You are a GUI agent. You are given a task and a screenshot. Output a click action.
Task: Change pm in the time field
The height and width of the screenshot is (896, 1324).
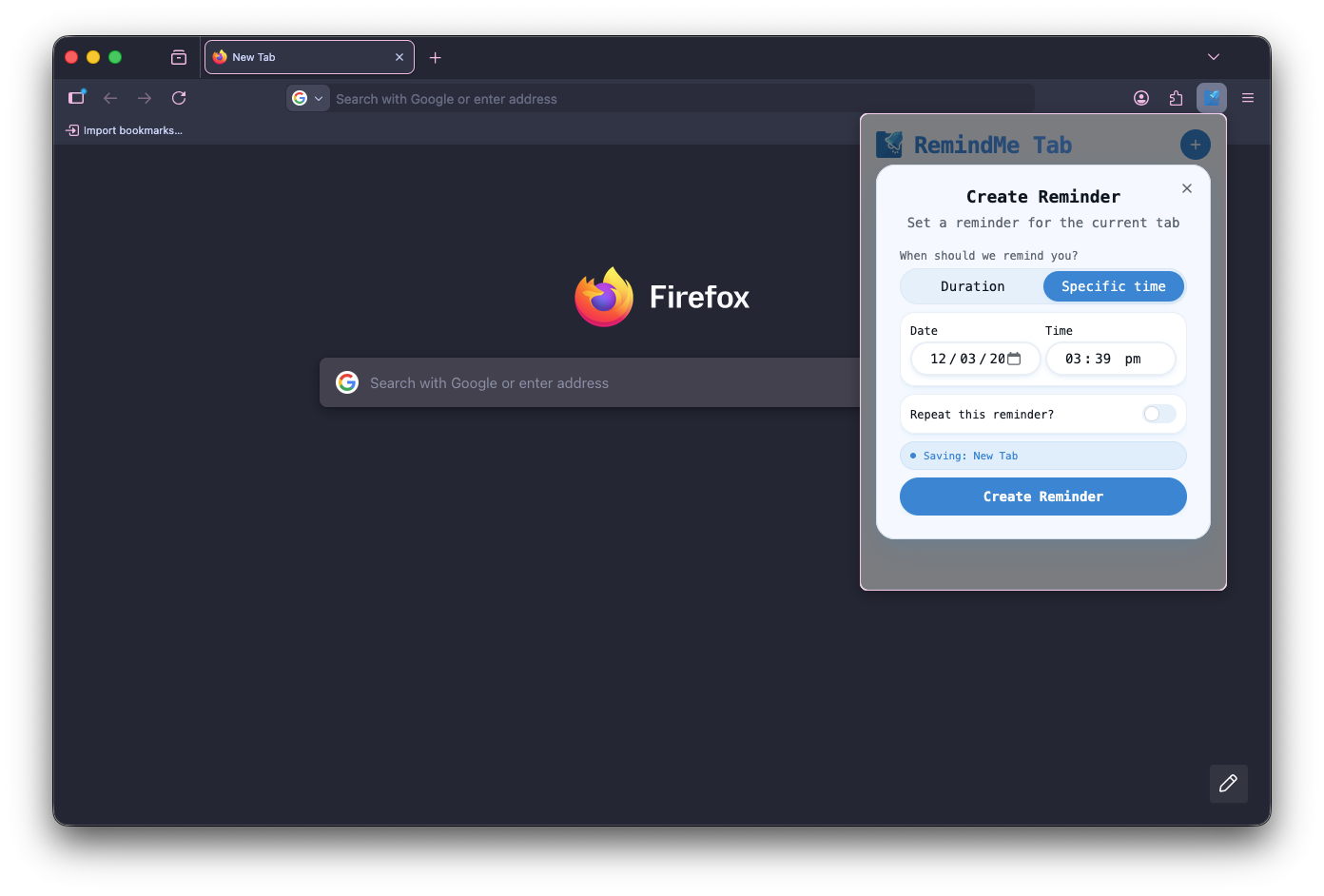[x=1133, y=359]
